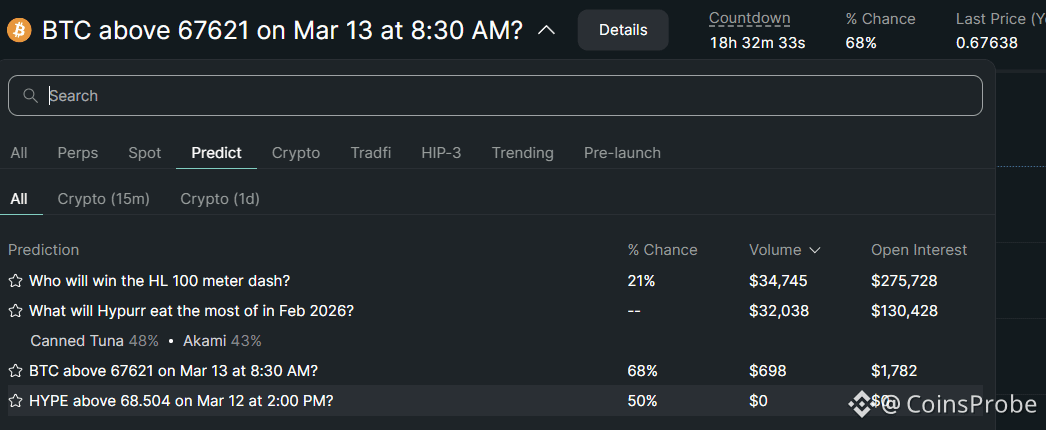Open the HIP-3 tab
The image size is (1046, 430).
coord(441,153)
